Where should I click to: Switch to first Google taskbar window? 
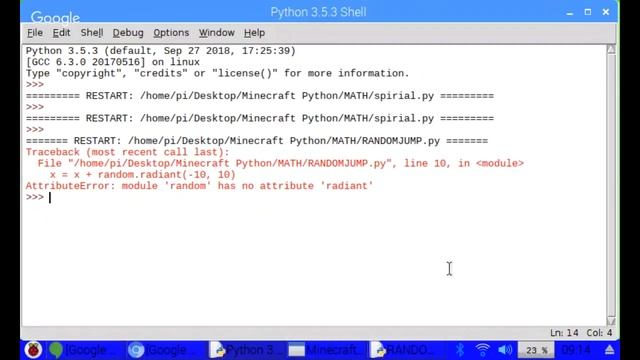pyautogui.click(x=84, y=350)
